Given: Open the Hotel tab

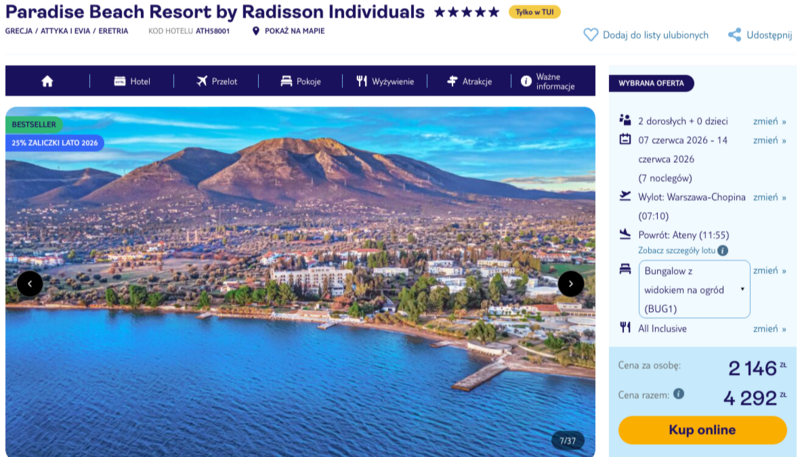Looking at the screenshot, I should [132, 81].
